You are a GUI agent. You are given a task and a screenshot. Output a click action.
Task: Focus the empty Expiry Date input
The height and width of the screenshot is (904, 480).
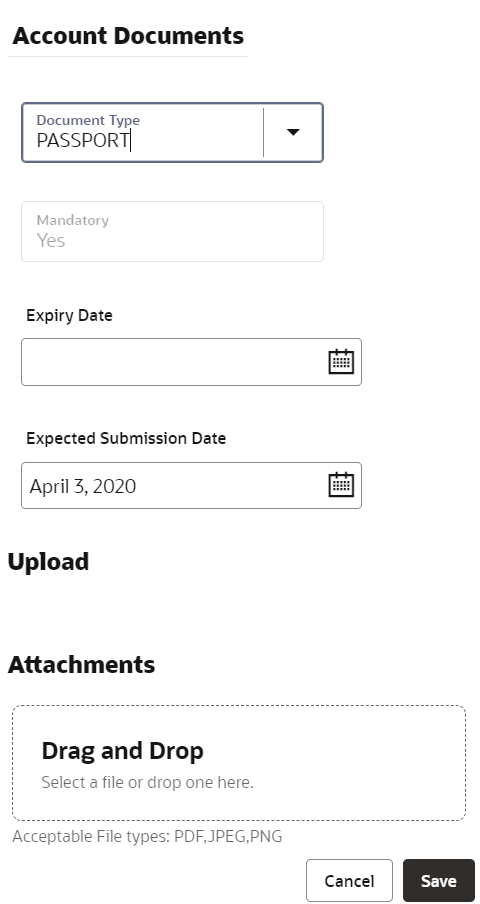175,362
